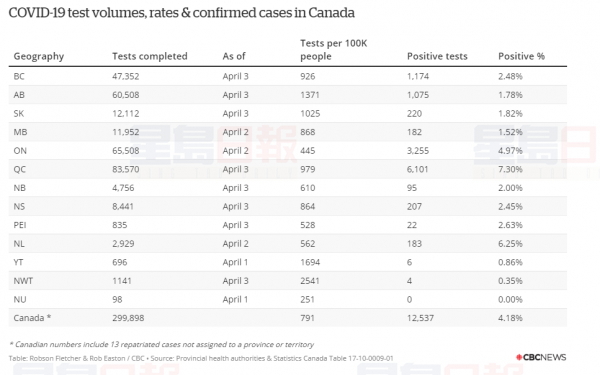
Task: Click the As of column header
Action: [234, 56]
